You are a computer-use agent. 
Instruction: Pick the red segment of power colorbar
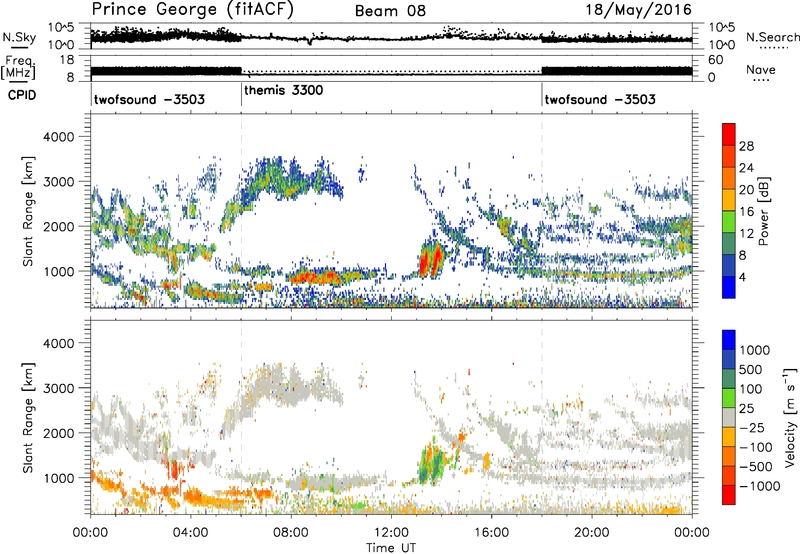tap(729, 135)
